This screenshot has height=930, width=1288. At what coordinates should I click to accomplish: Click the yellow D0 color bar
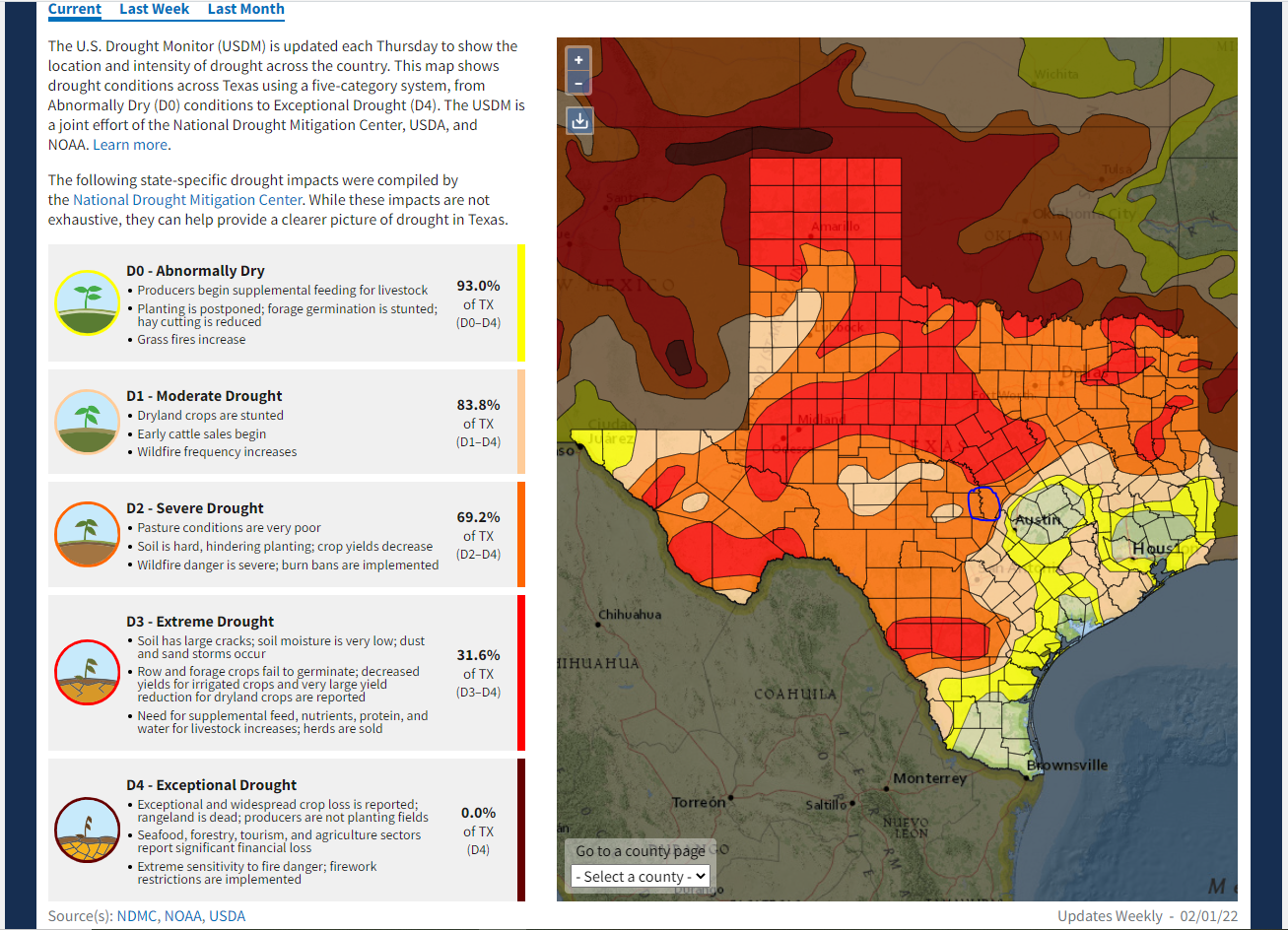[521, 303]
